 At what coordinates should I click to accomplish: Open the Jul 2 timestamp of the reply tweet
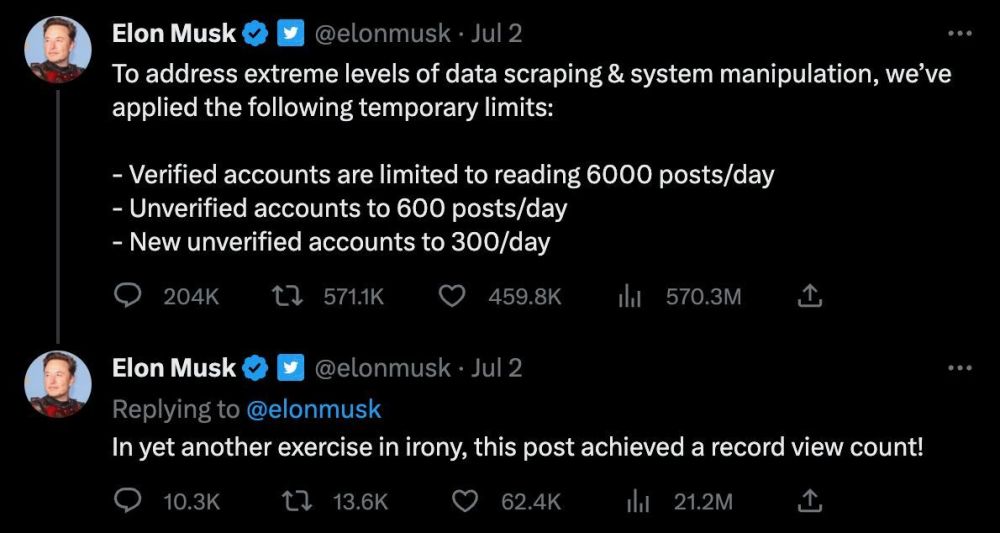496,368
